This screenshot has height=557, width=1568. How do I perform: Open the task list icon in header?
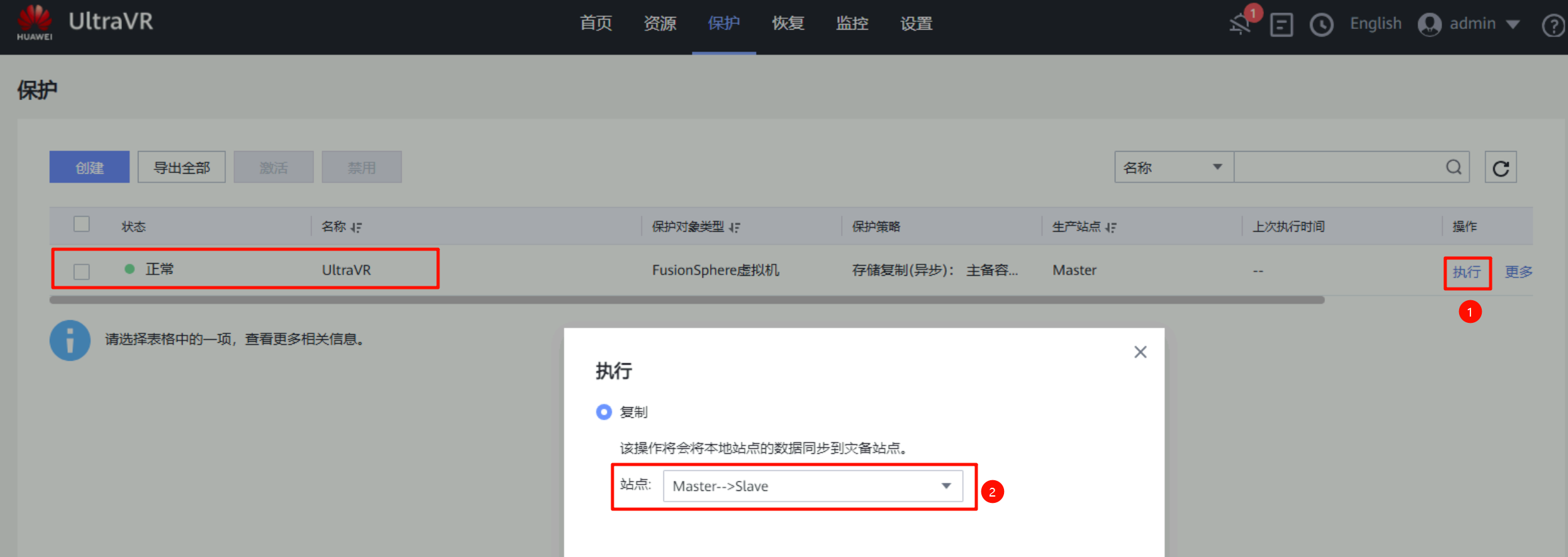click(x=1281, y=25)
